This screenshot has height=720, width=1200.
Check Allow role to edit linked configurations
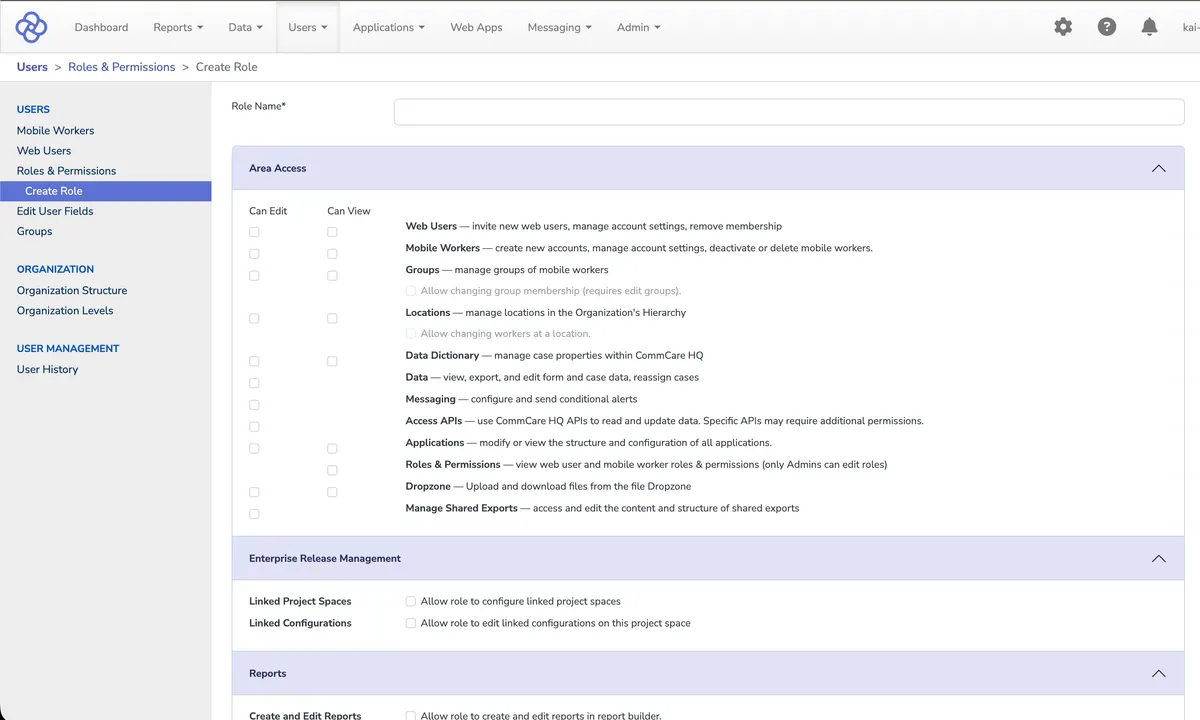(x=410, y=623)
